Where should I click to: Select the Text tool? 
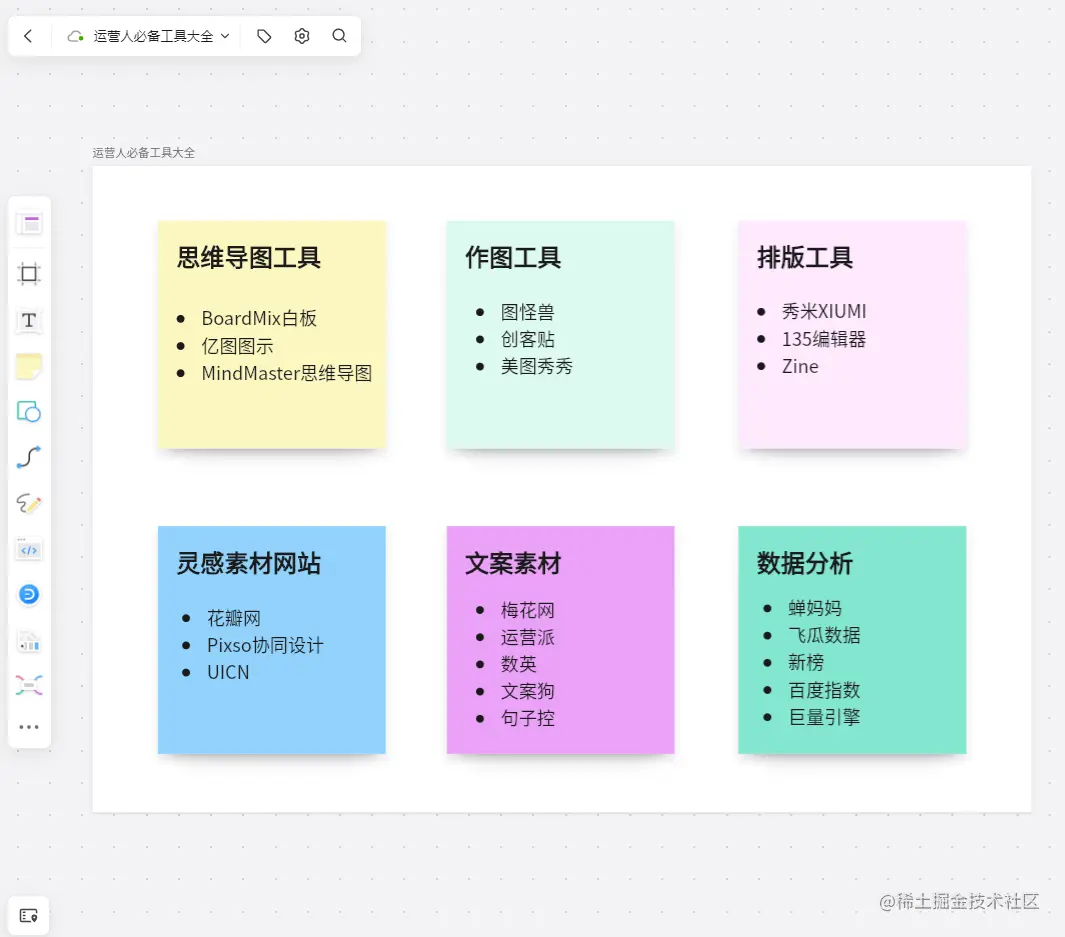pos(29,320)
